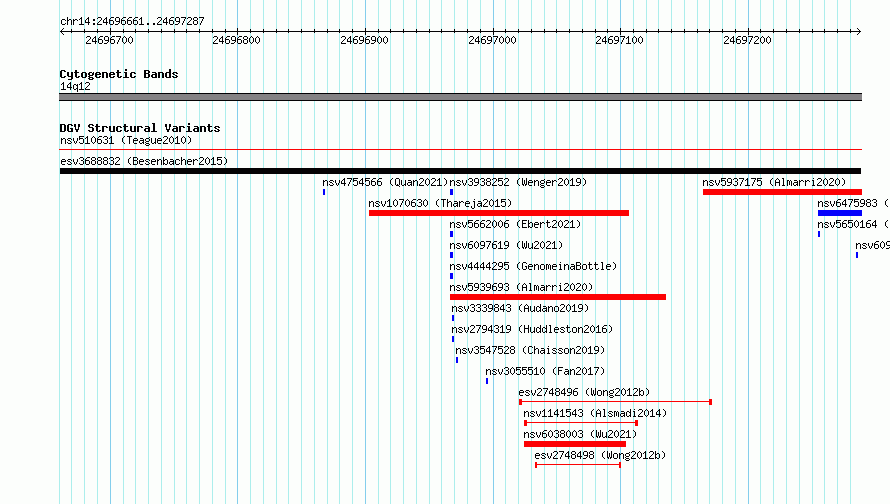This screenshot has height=504, width=890.
Task: Open variant nsv3547528 (Chaisson2019) label
Action: [x=530, y=350]
